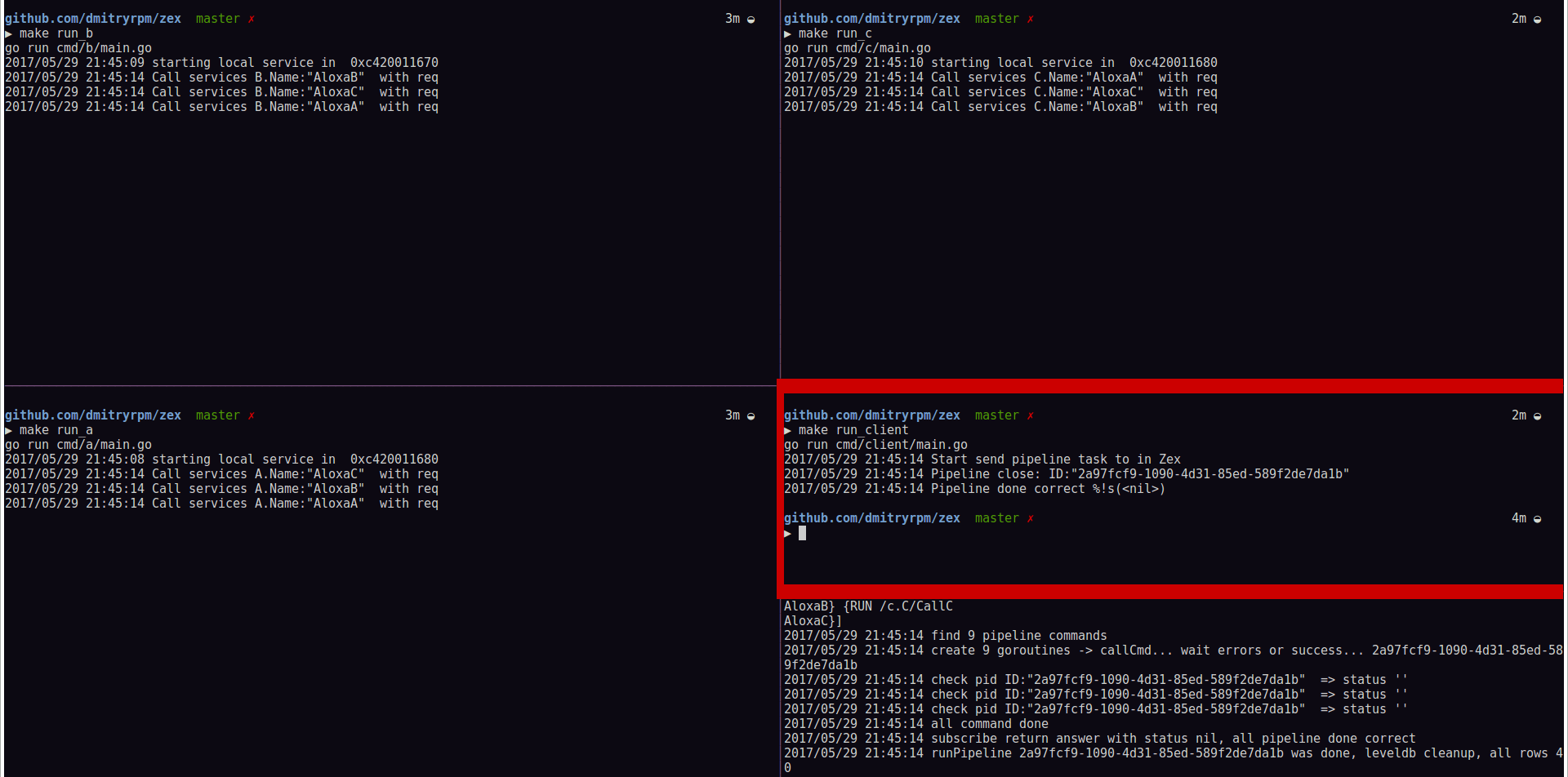1568x777 pixels.
Task: Click log line C.Name:"AloxaC"
Action: click(x=1001, y=92)
